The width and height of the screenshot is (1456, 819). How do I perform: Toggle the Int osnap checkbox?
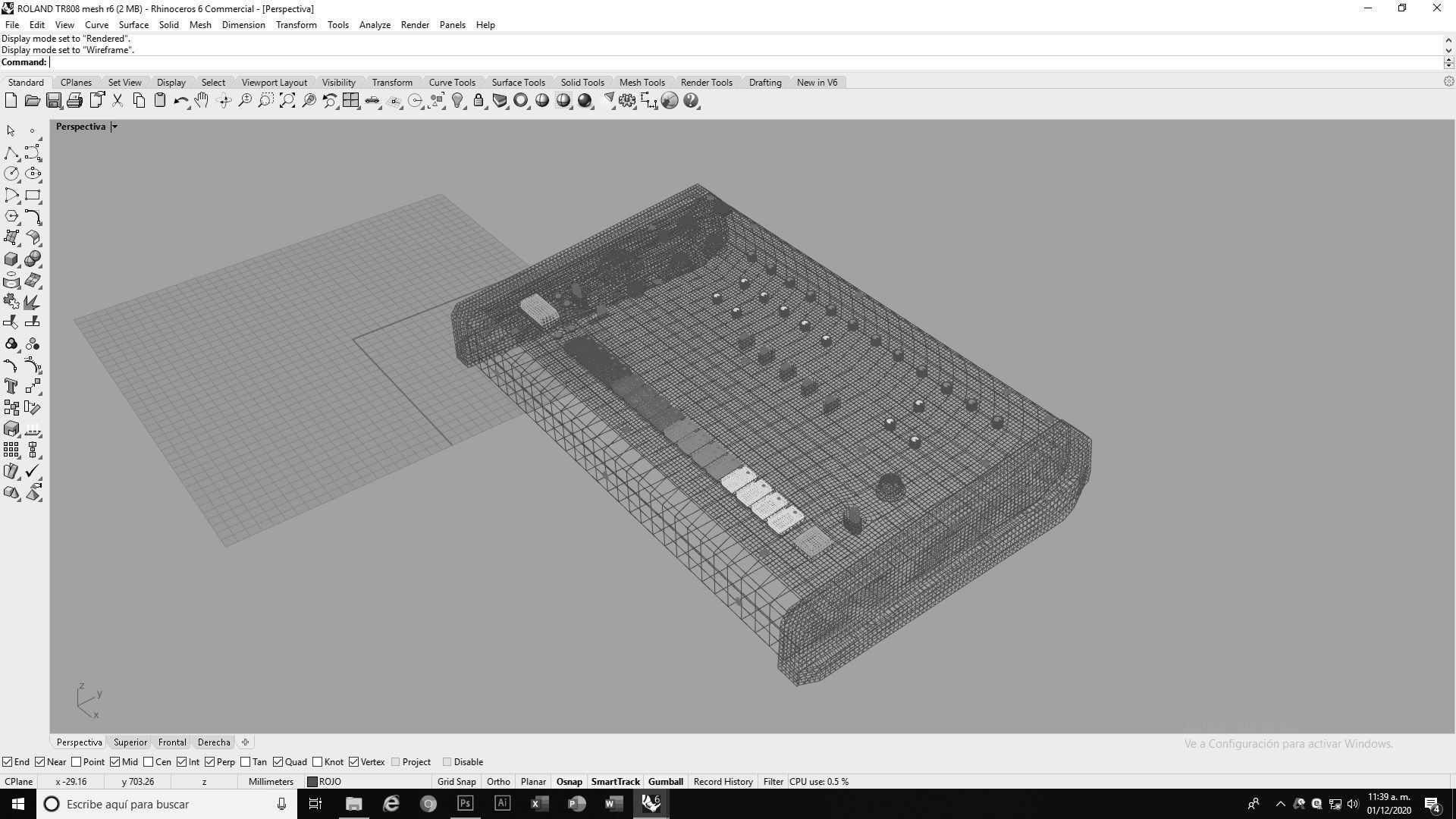[182, 762]
